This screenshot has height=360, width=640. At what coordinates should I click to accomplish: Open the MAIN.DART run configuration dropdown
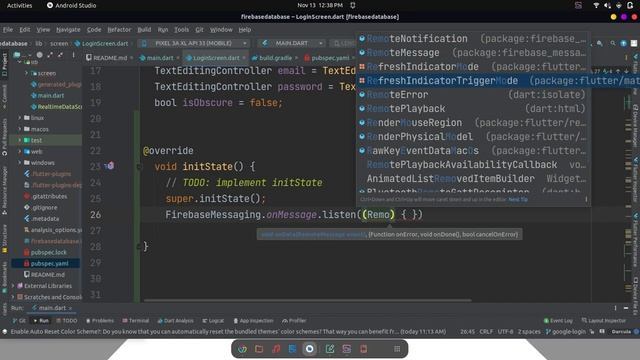(x=291, y=43)
